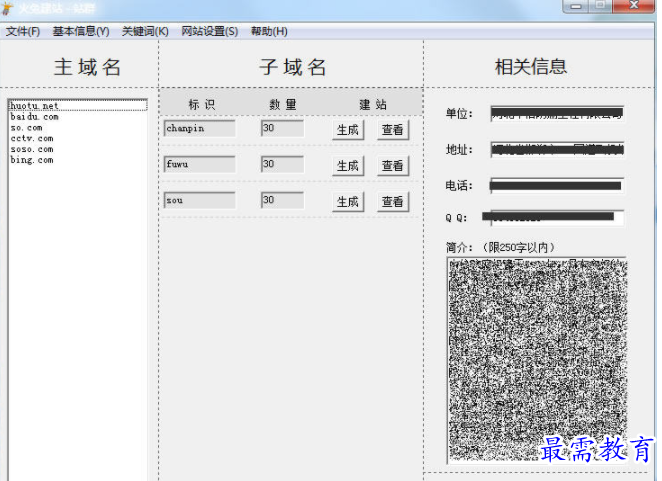Minimize the window
The height and width of the screenshot is (481, 662).
click(576, 6)
